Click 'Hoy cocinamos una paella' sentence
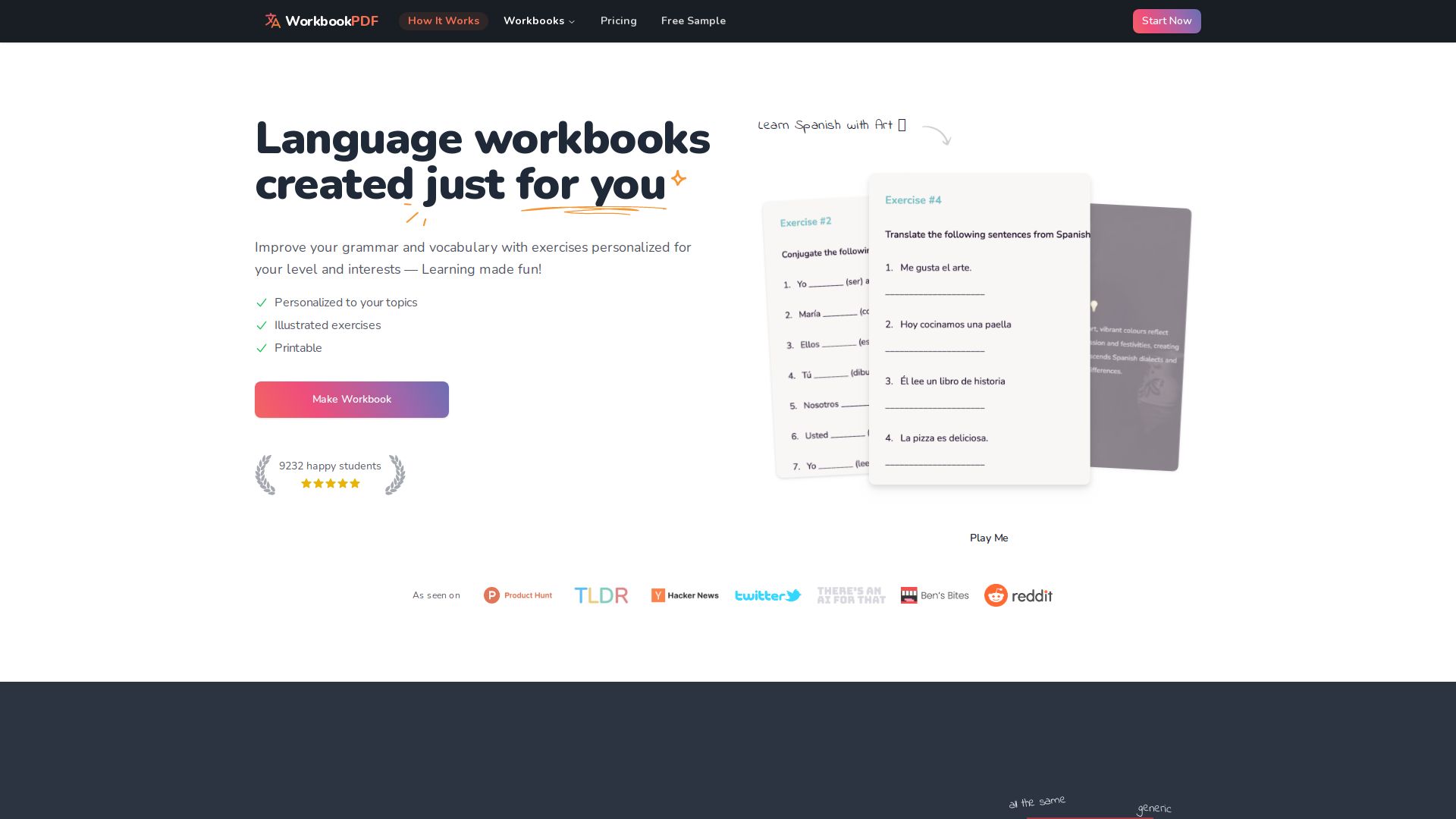Viewport: 1456px width, 819px height. click(x=955, y=325)
